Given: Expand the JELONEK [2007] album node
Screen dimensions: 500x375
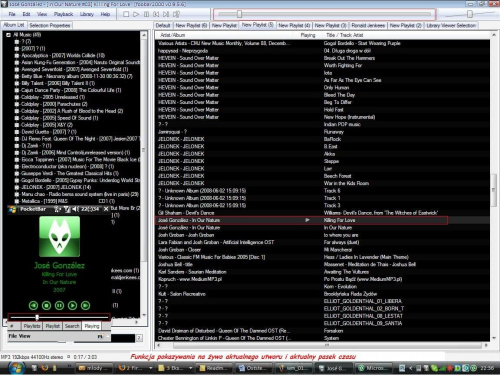Looking at the screenshot, I should pyautogui.click(x=17, y=187).
